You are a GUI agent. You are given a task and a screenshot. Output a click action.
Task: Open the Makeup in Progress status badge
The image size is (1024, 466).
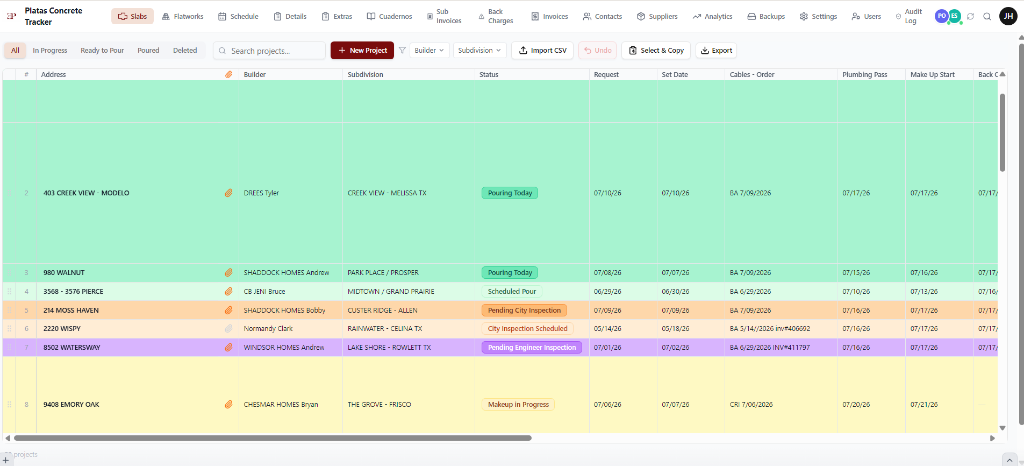click(x=518, y=405)
